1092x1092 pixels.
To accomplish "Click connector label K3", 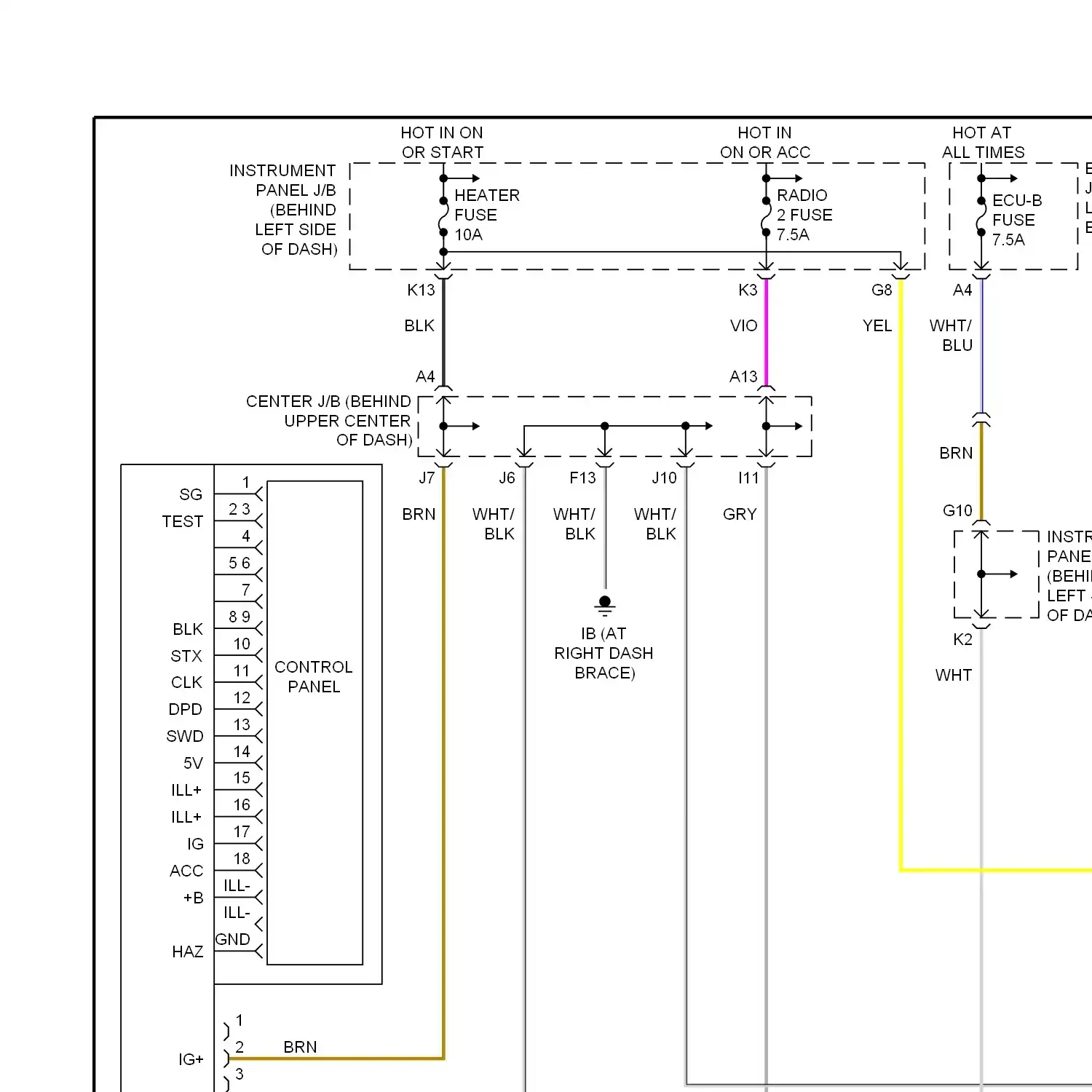I will [x=748, y=290].
